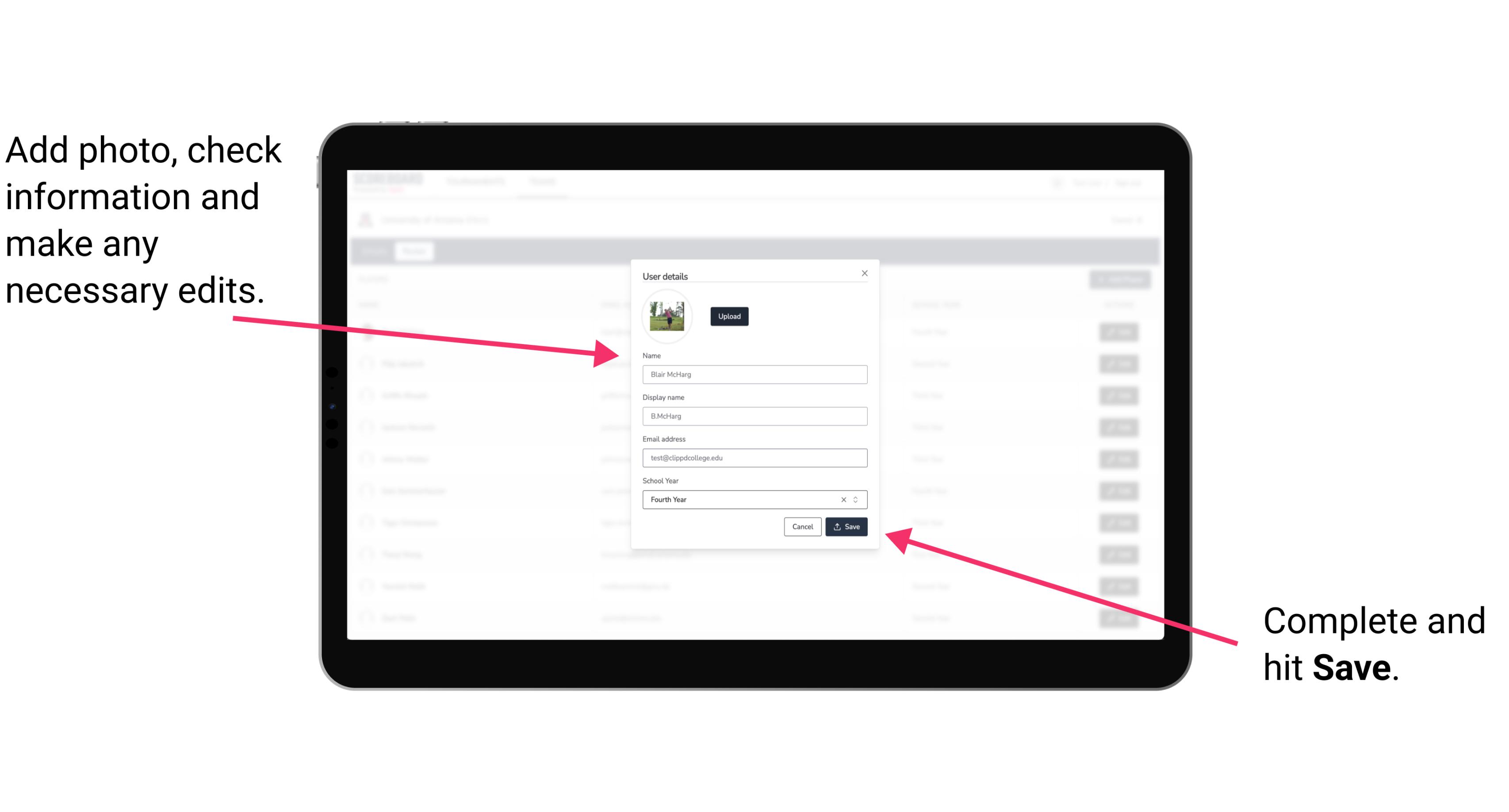Click the Display name field showing B.McHarg
1509x812 pixels.
[x=755, y=416]
